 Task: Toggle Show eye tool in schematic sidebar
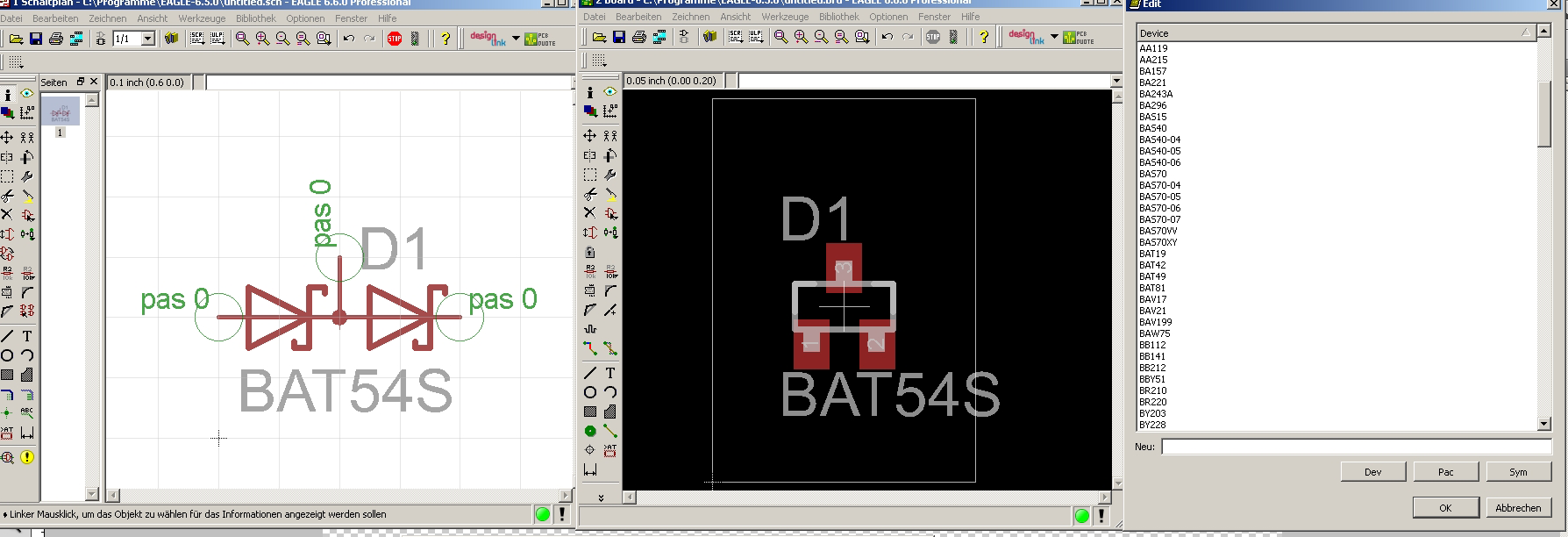pos(27,94)
